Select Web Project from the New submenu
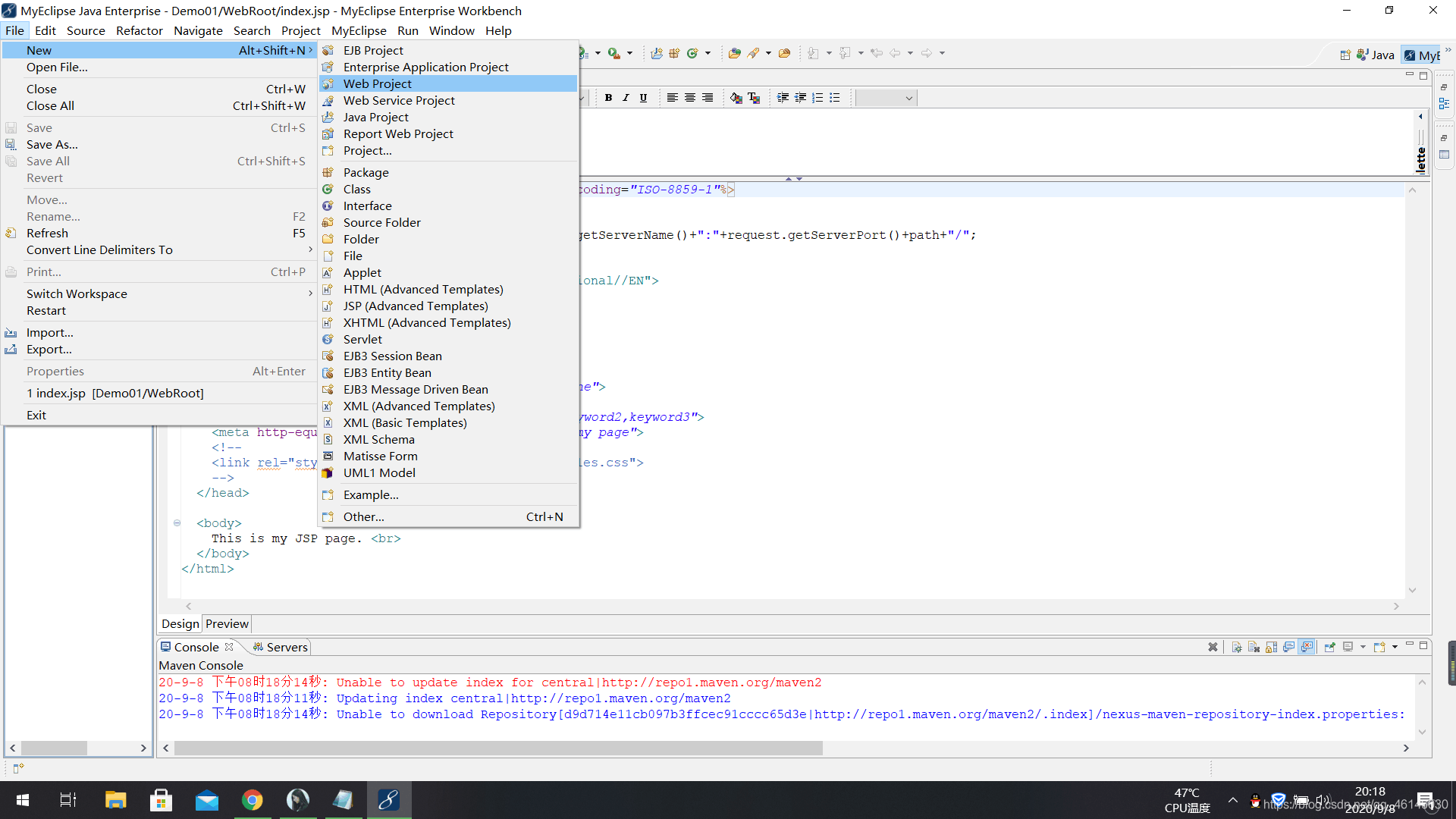 point(448,83)
